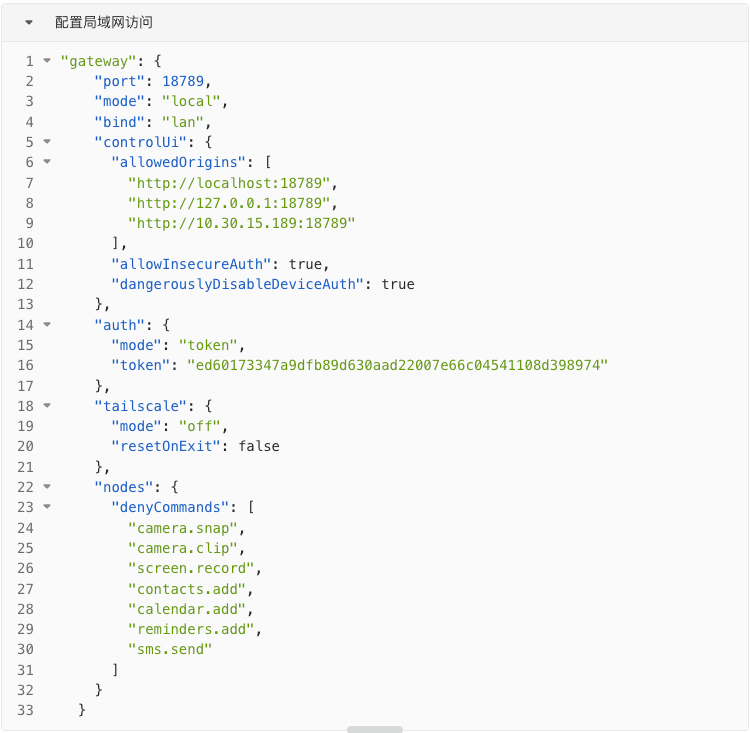Click the allowInsecureAuth true value
Image resolution: width=750 pixels, height=733 pixels.
304,264
